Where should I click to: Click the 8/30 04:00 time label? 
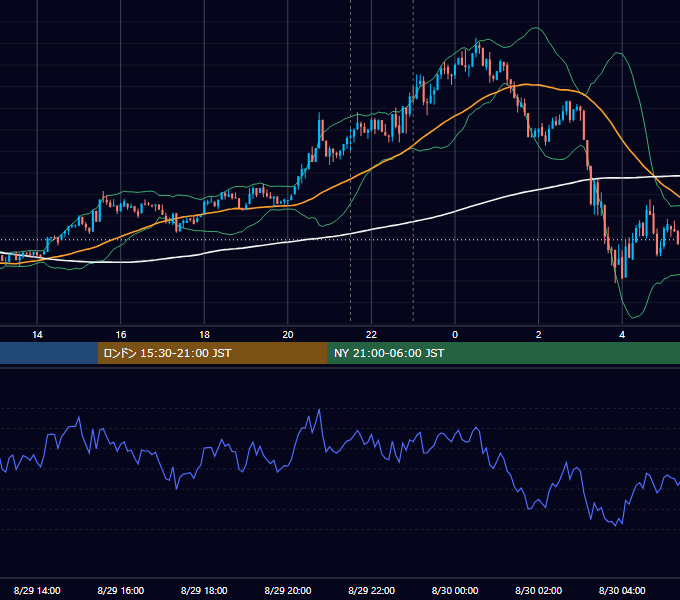622,590
